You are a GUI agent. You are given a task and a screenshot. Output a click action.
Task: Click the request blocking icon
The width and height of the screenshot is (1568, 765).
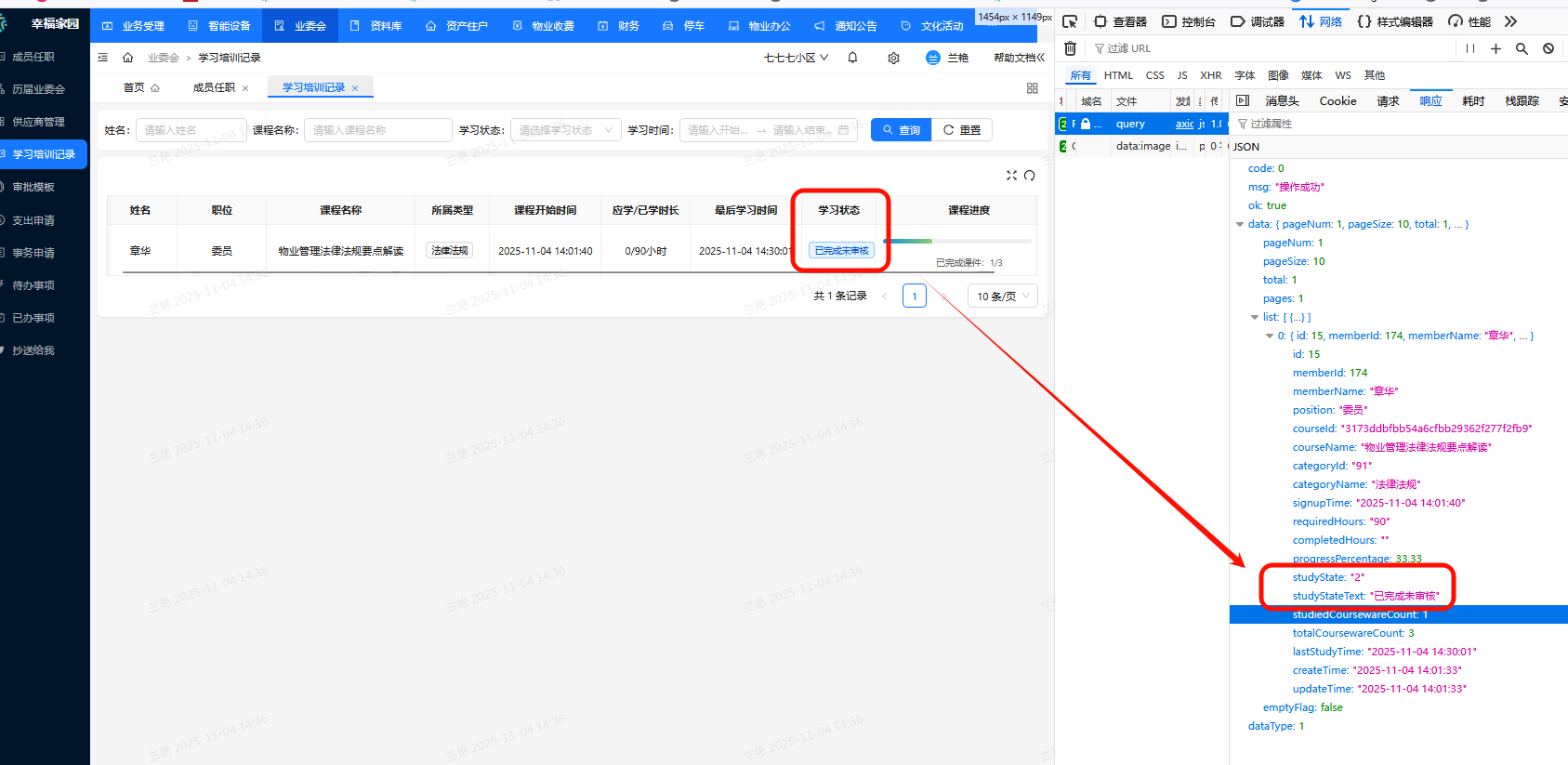1548,48
